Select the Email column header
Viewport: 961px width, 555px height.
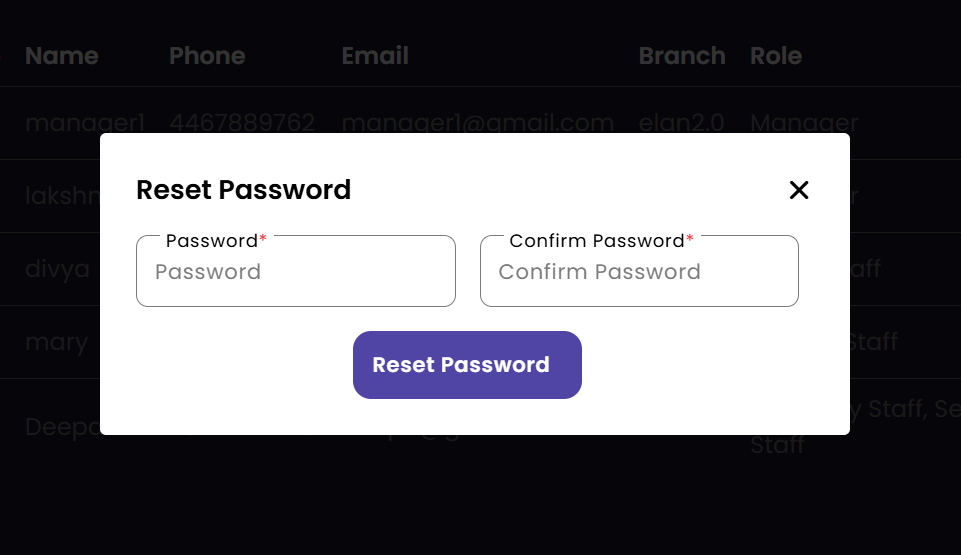(x=375, y=56)
